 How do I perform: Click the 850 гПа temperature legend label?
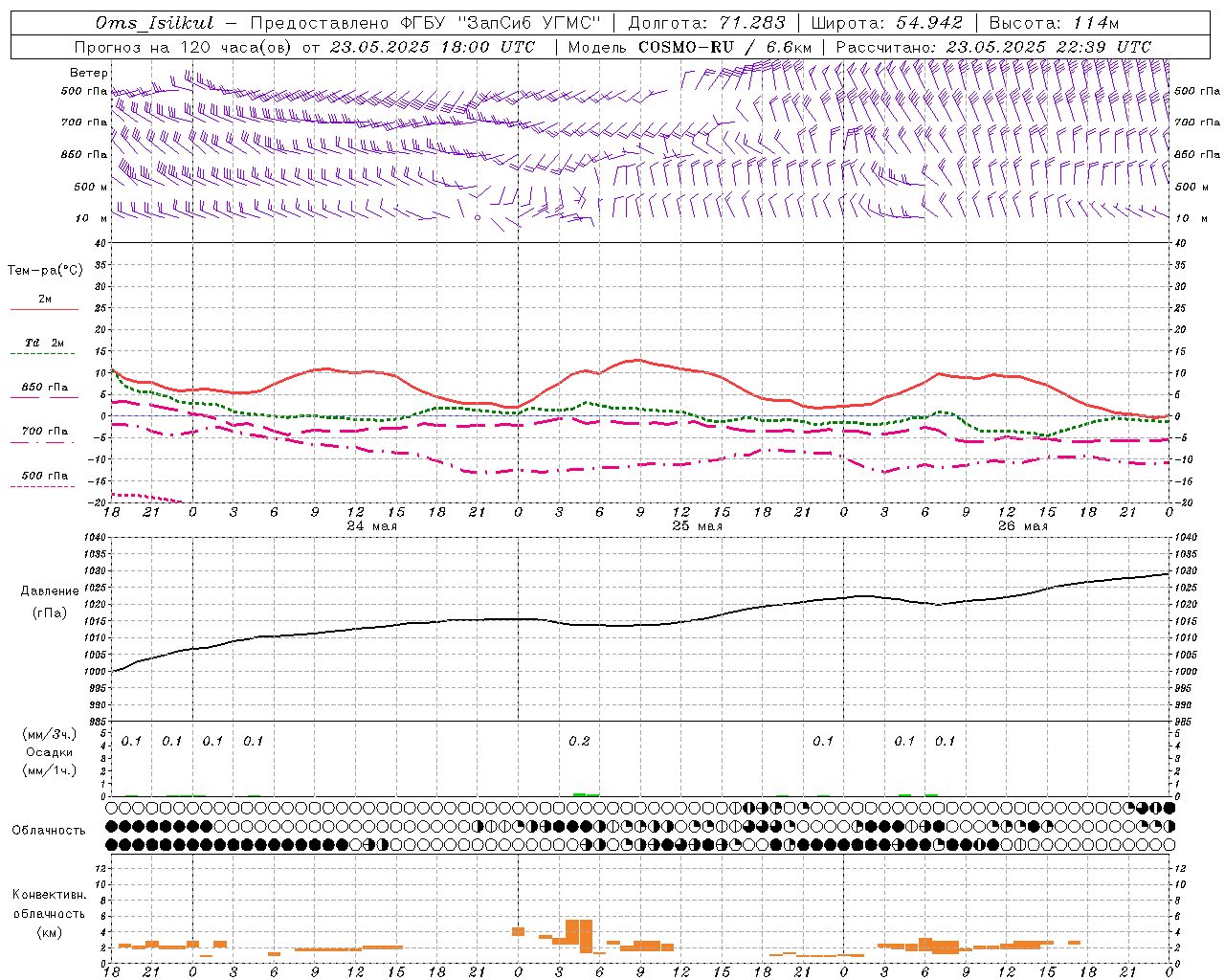[45, 388]
